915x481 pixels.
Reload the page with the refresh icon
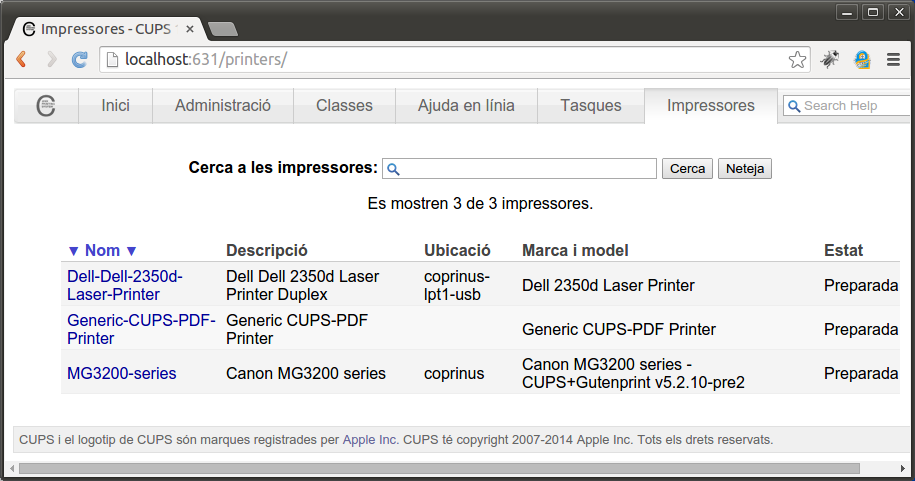(80, 60)
